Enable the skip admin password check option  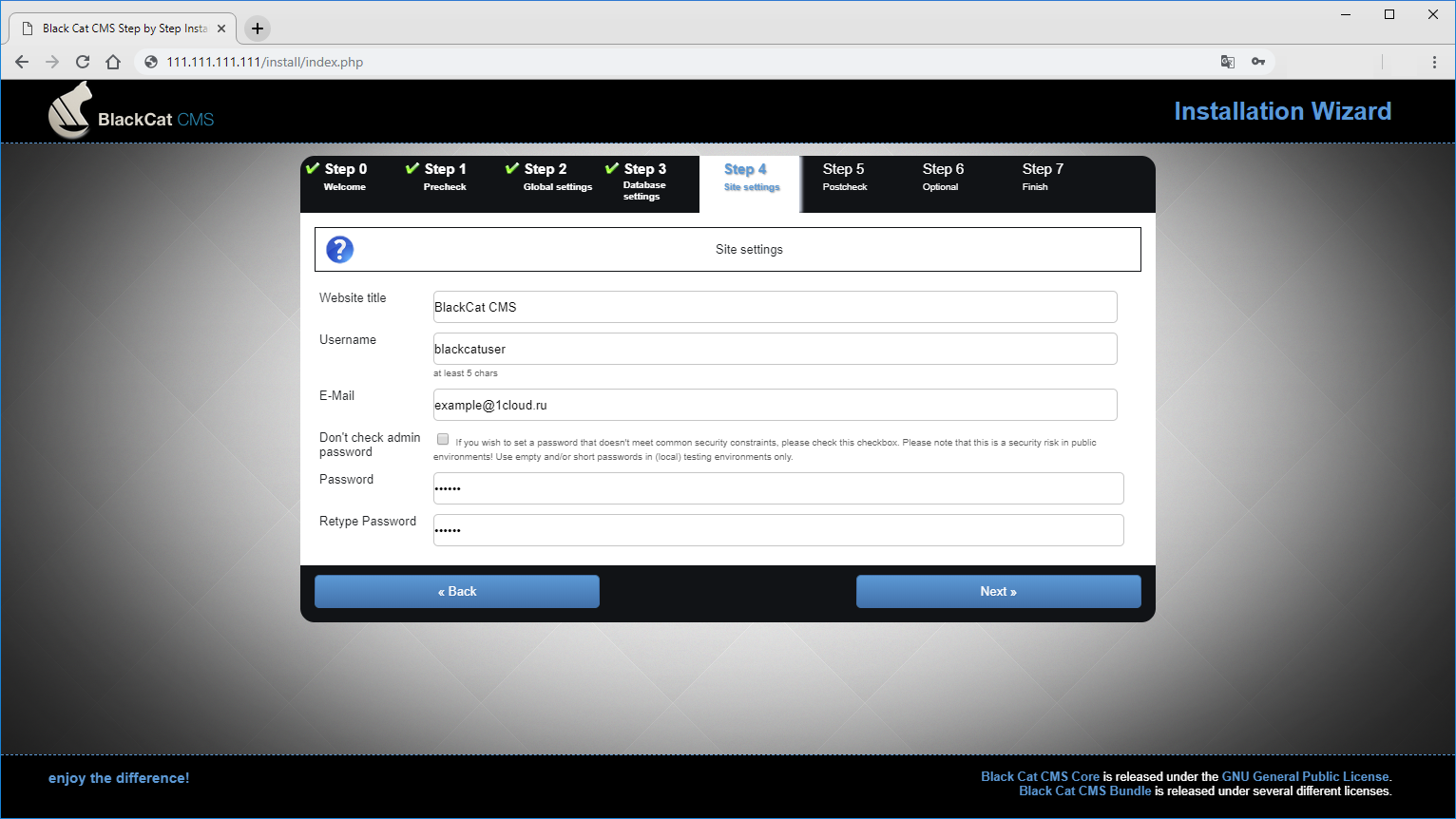(x=442, y=439)
